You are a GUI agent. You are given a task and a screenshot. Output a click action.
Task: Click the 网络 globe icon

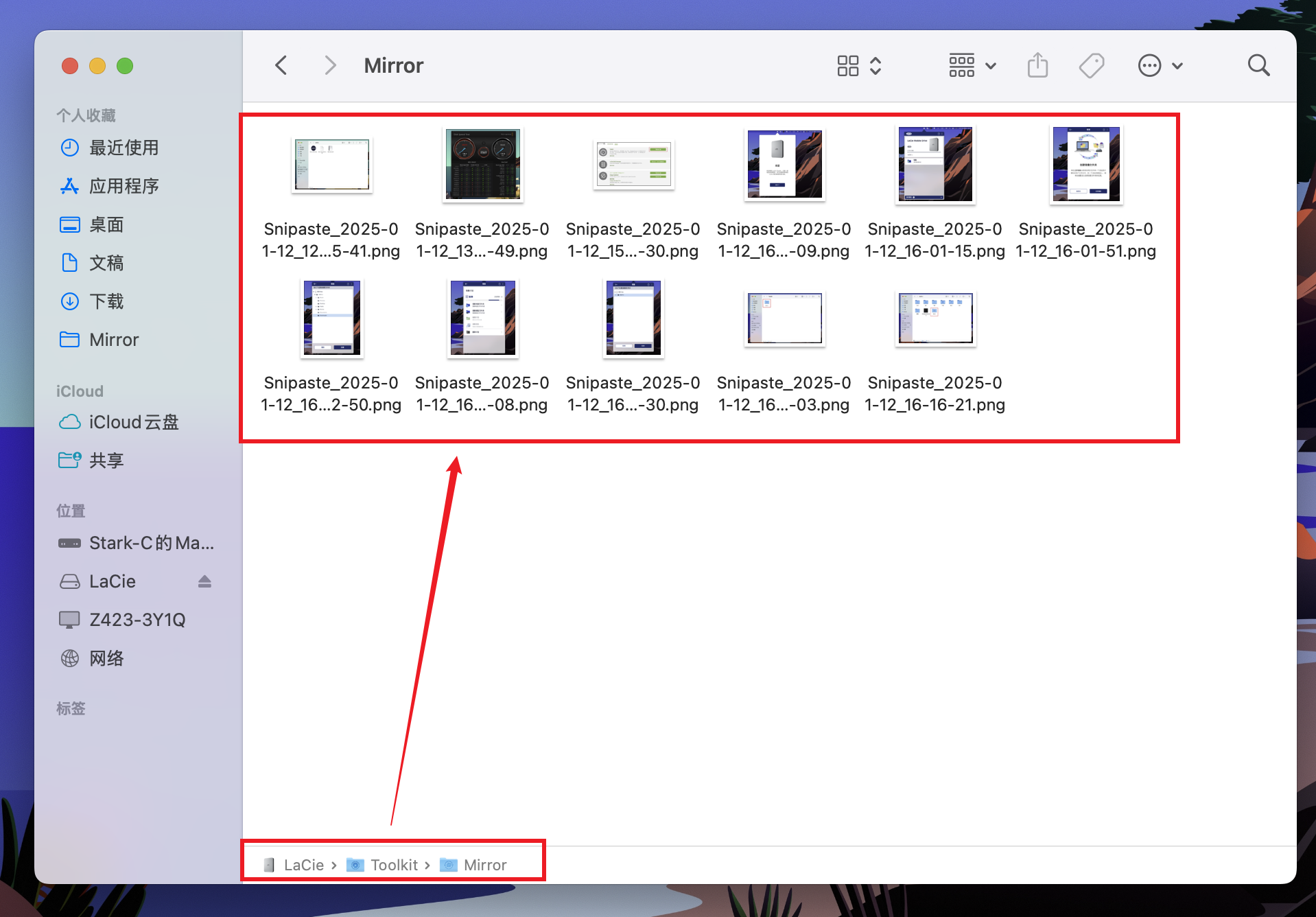point(69,658)
